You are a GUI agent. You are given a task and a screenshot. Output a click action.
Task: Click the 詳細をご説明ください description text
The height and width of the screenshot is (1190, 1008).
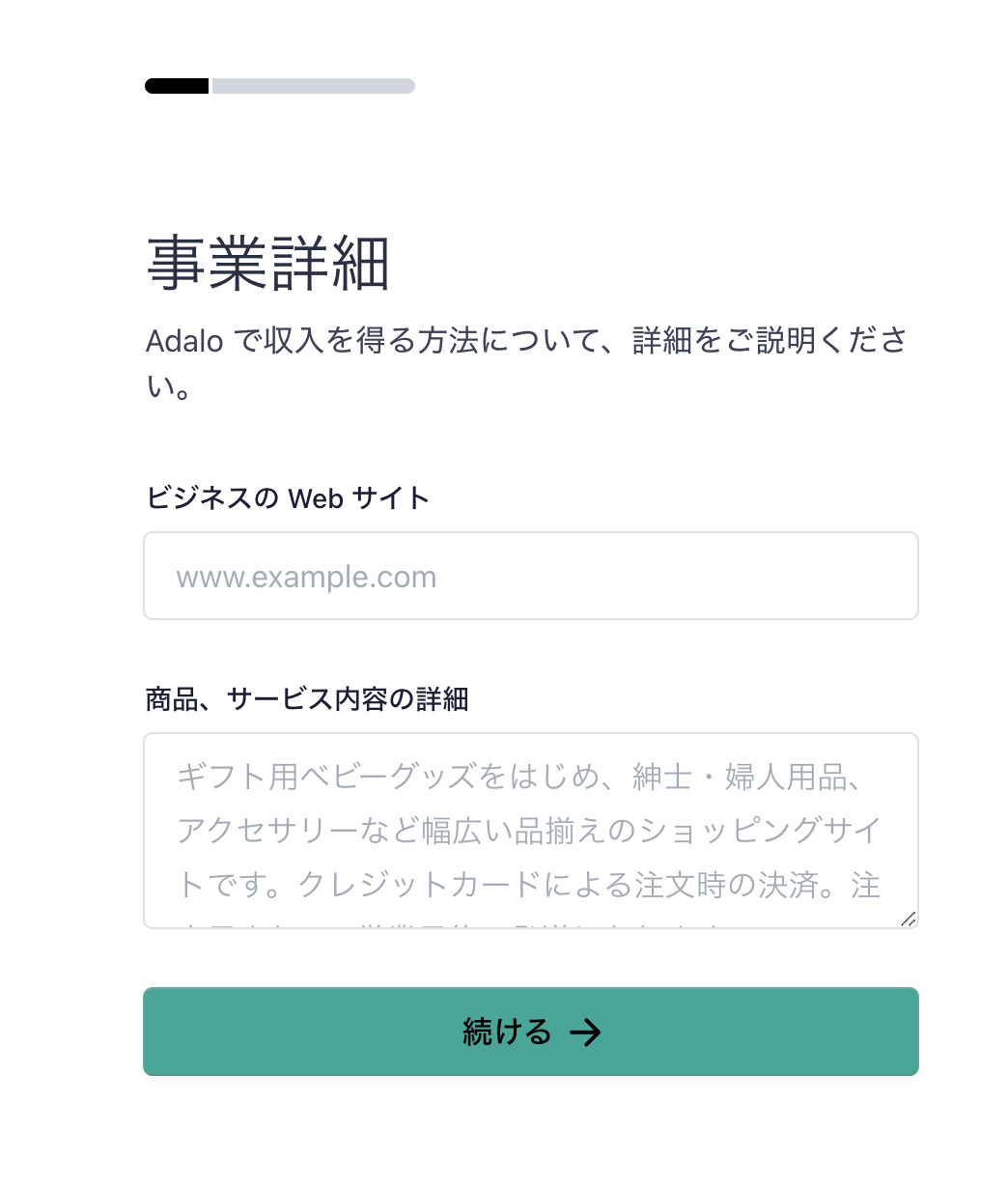pos(770,341)
